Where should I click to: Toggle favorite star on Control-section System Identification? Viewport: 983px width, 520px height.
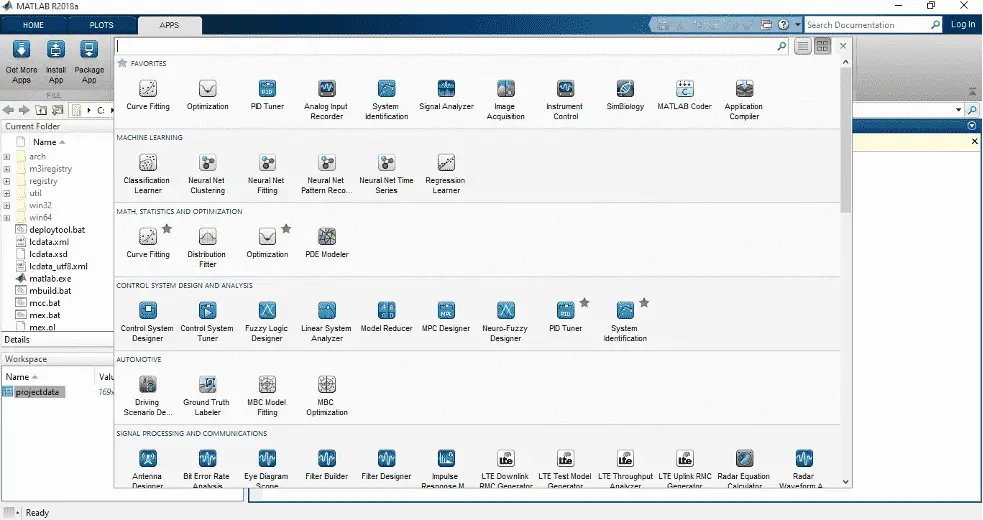644,303
